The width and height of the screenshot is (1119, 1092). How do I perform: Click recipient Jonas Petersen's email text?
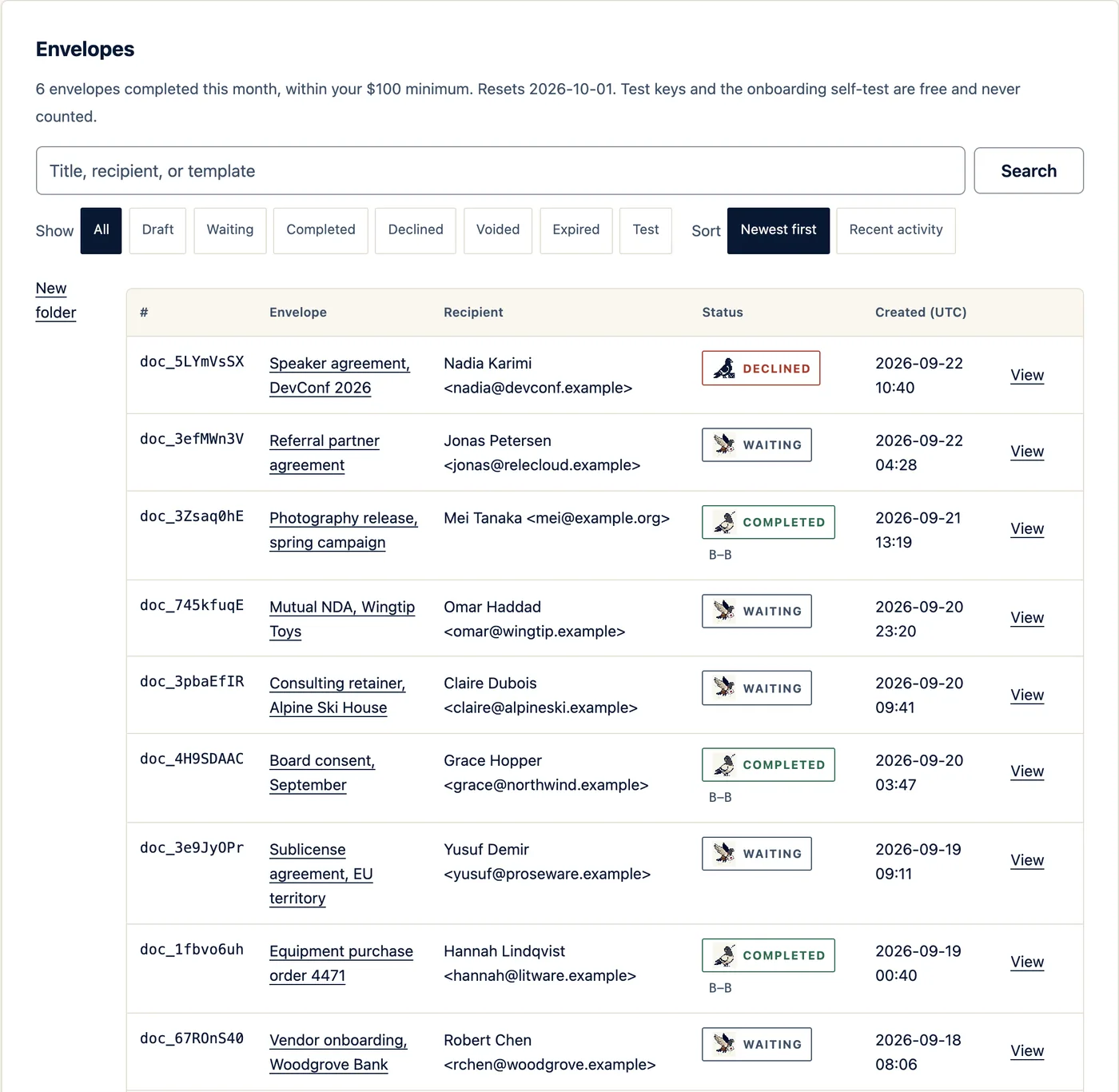pyautogui.click(x=542, y=465)
